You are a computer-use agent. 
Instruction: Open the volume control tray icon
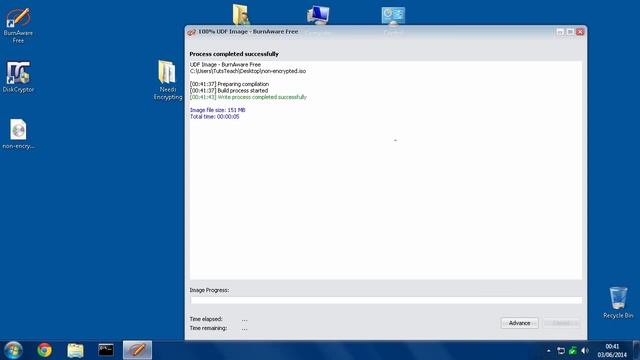tap(585, 351)
